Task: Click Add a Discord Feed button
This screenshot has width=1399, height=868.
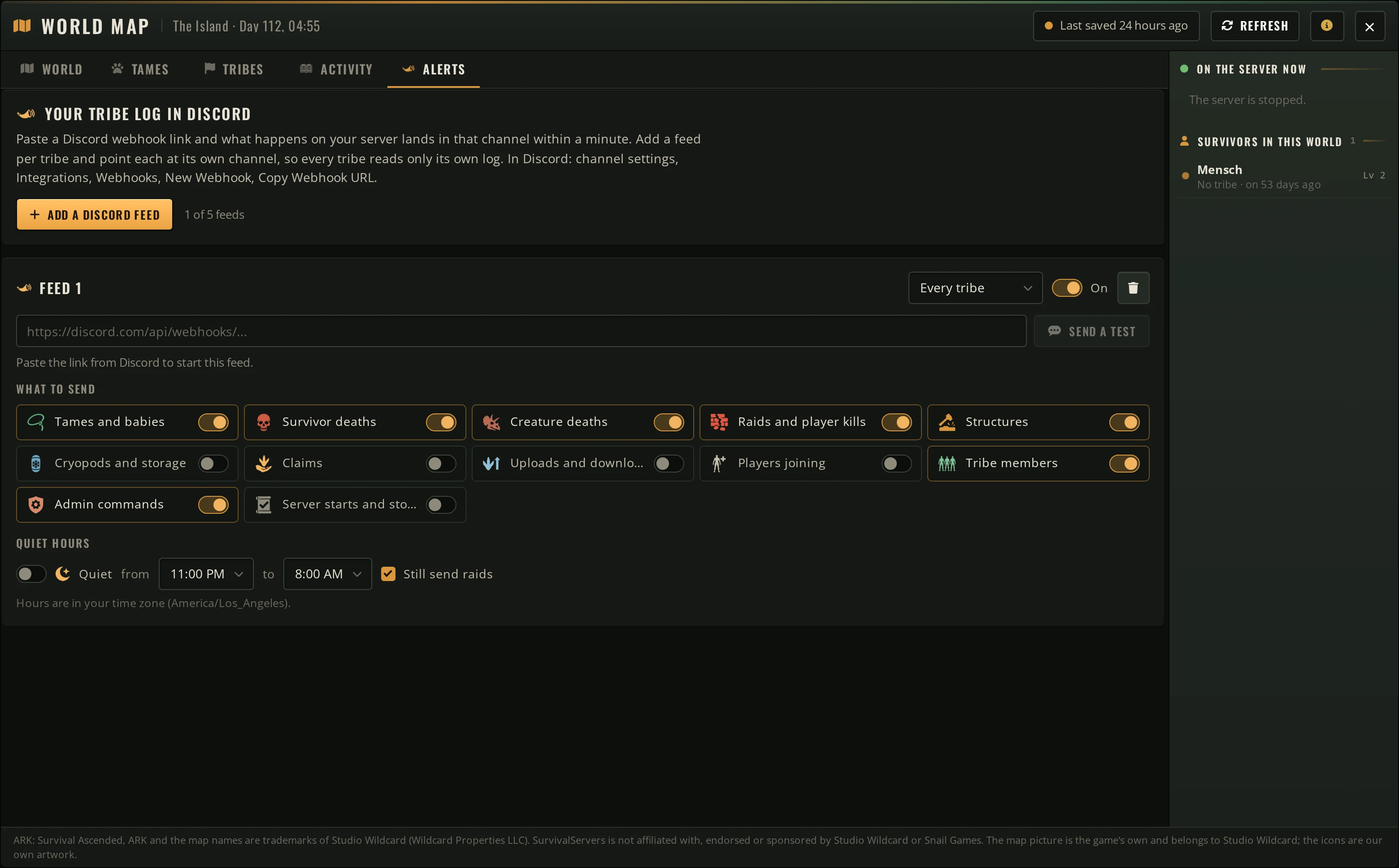Action: [94, 214]
